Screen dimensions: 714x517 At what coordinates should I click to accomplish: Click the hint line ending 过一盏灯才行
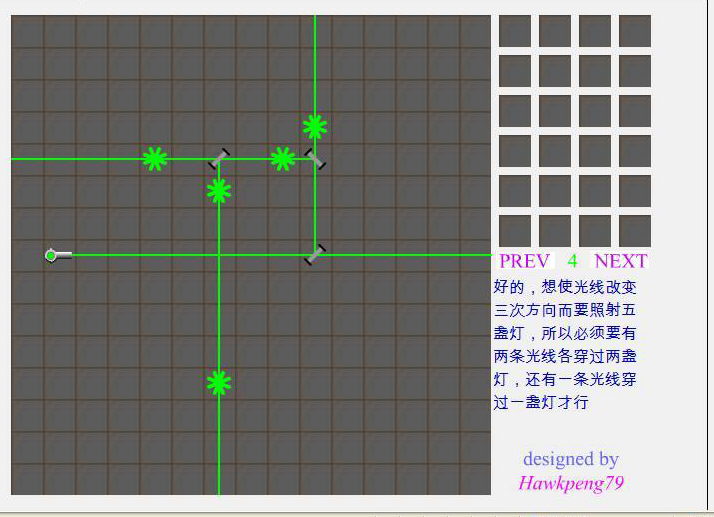[x=541, y=402]
